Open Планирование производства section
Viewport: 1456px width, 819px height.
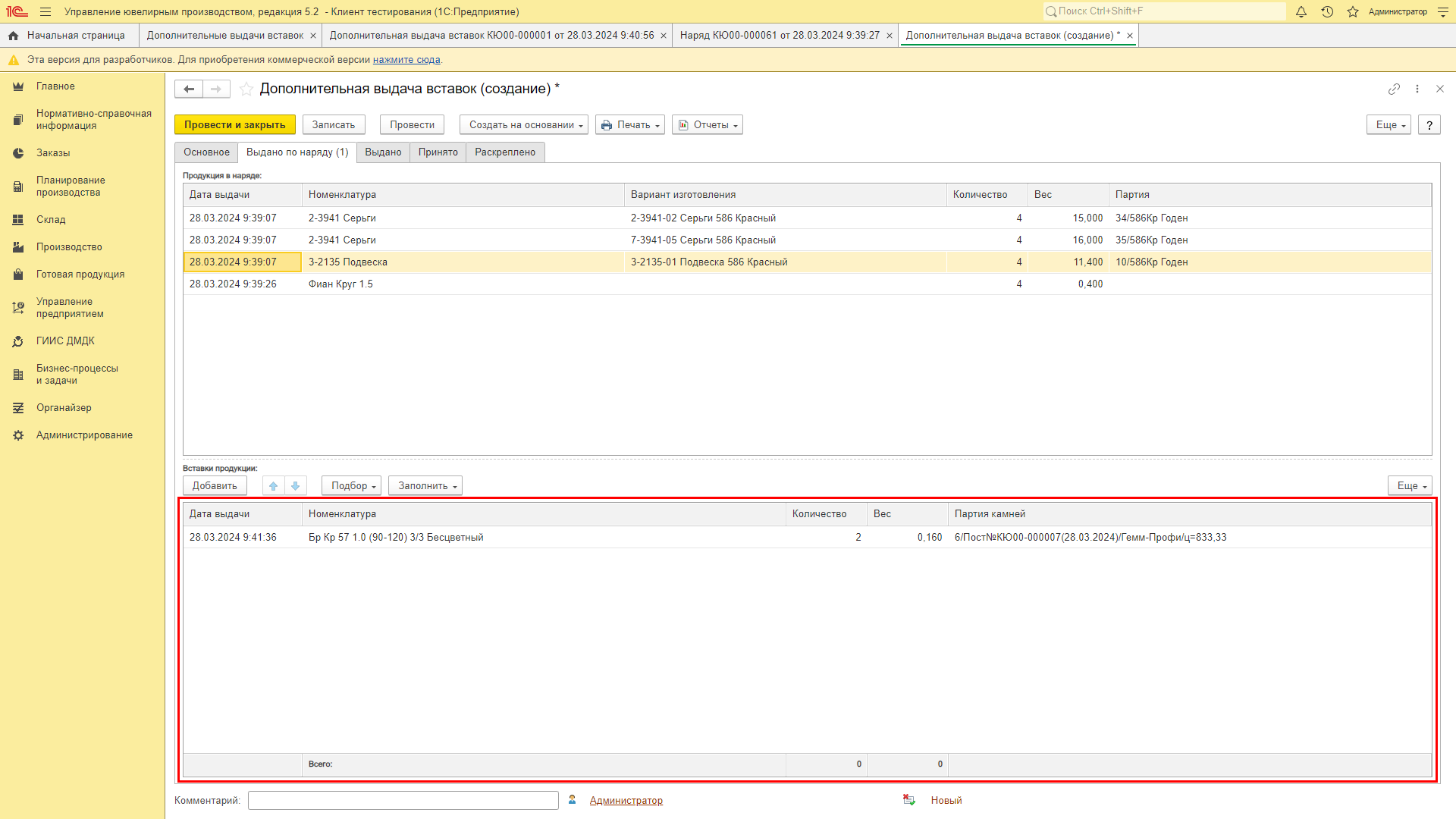pos(71,187)
